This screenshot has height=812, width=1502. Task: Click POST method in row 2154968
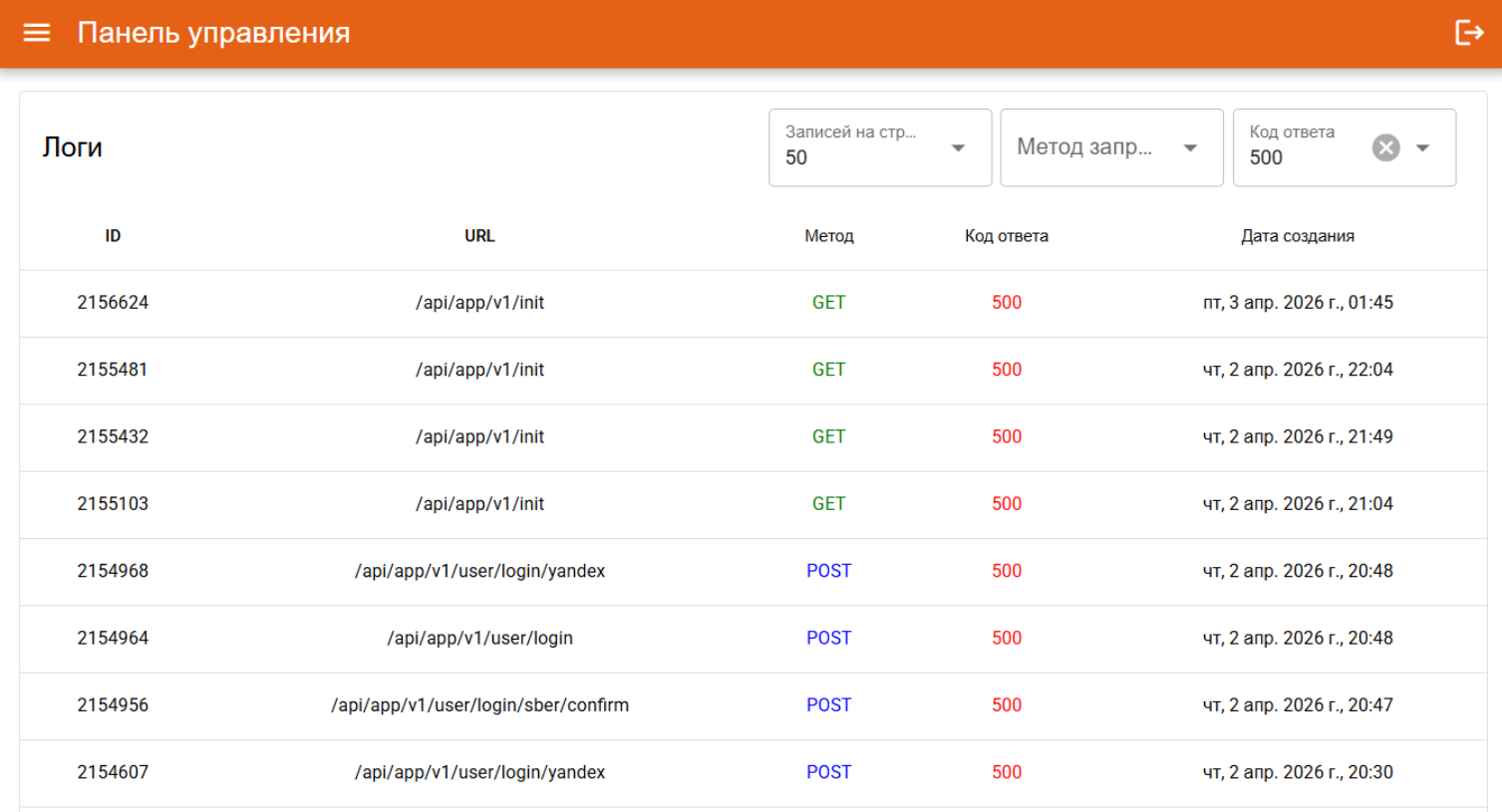pyautogui.click(x=828, y=571)
